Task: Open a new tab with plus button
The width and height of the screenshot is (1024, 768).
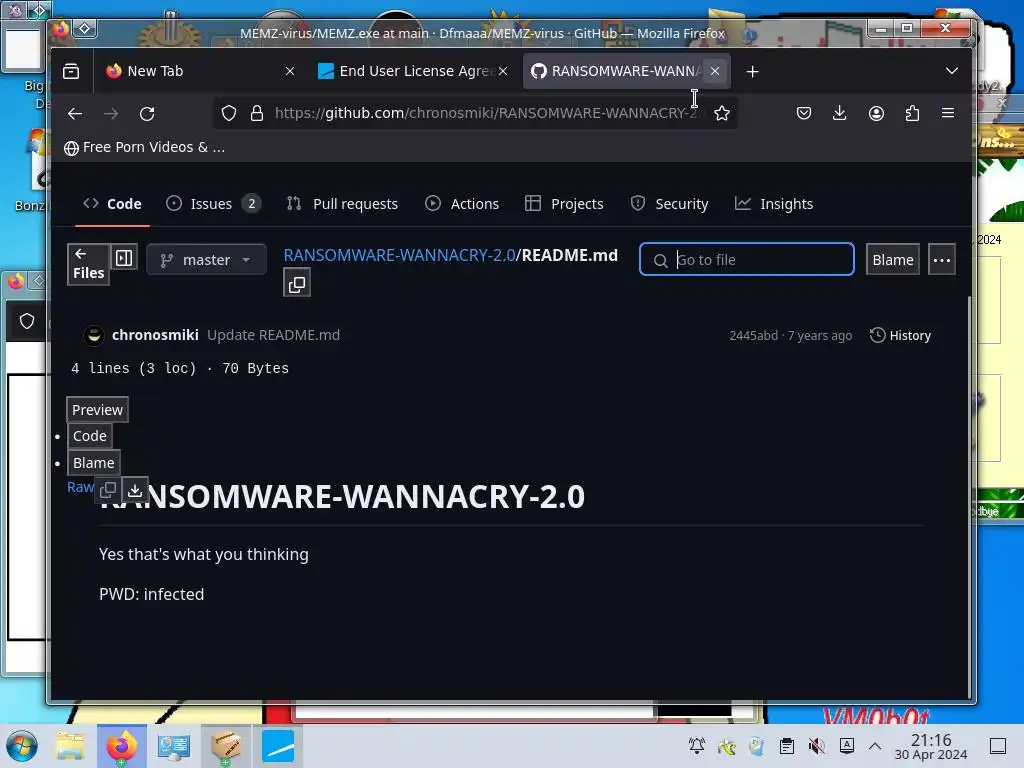Action: coord(752,71)
